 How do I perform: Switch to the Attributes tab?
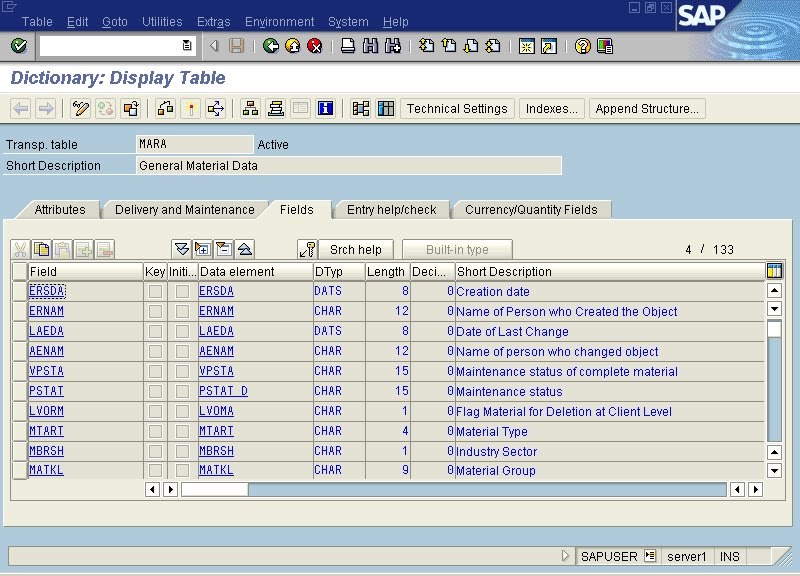click(x=60, y=210)
